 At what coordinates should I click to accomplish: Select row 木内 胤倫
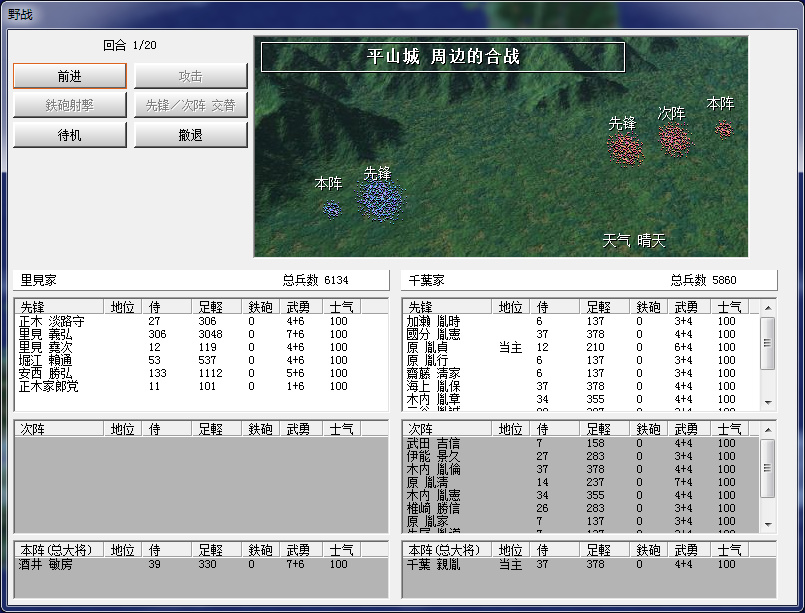(x=581, y=469)
